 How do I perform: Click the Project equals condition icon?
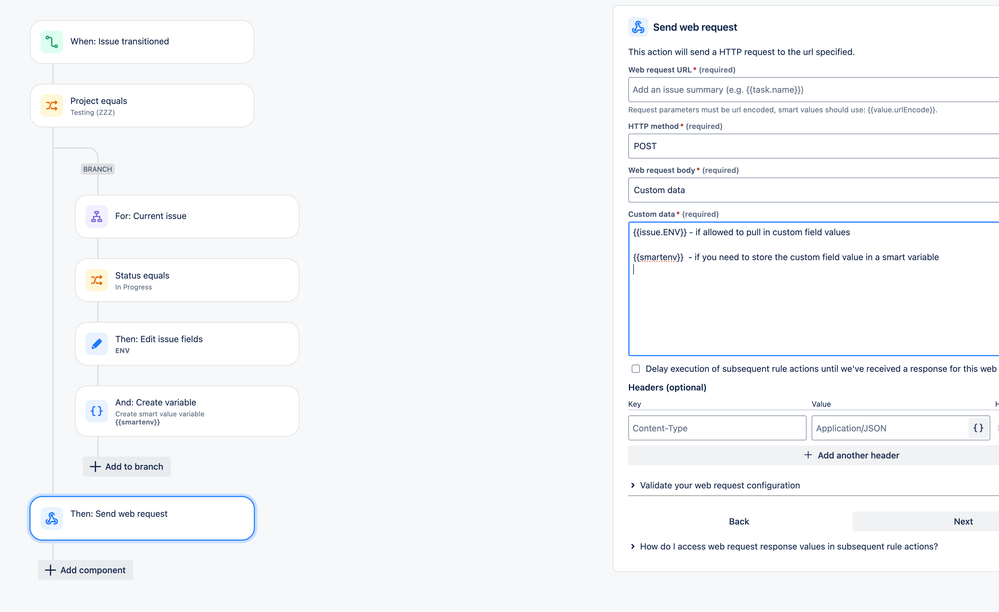tap(51, 105)
